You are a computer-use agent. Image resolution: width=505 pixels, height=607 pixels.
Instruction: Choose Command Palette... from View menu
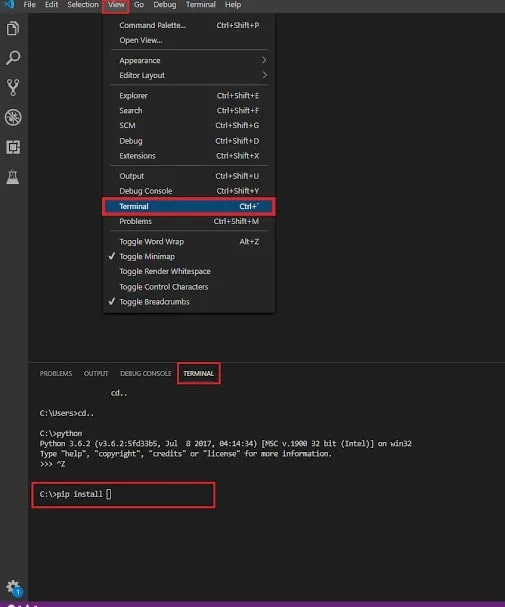189,25
